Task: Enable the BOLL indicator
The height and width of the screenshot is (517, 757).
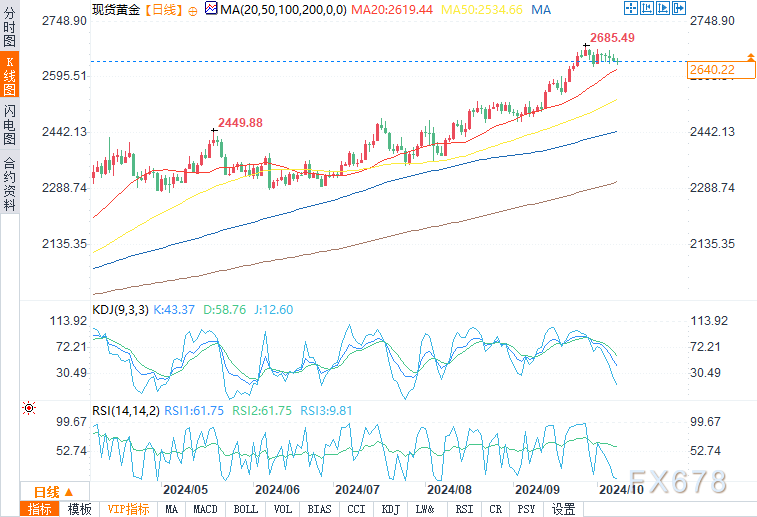Action: pos(245,509)
